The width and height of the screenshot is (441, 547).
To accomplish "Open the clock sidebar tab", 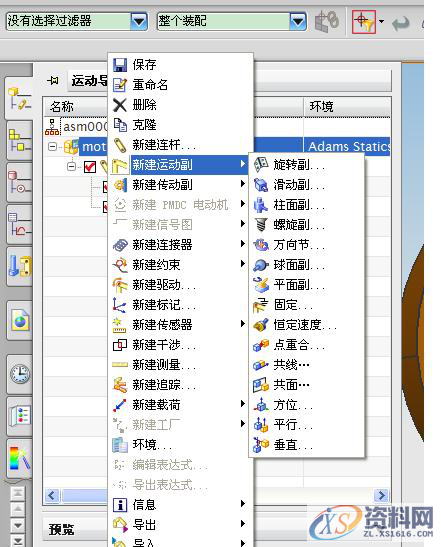I will [x=20, y=374].
